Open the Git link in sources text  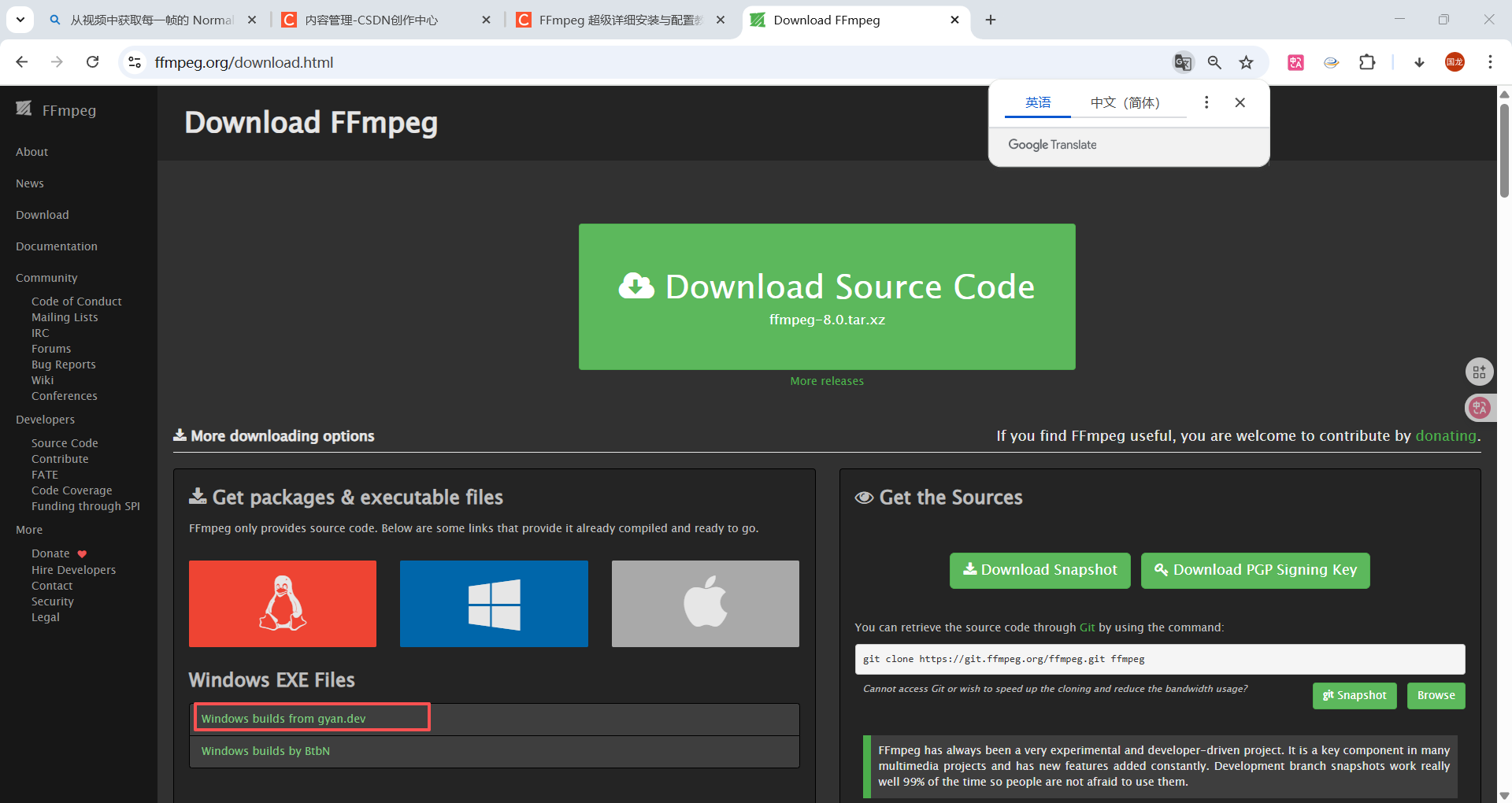tap(1087, 627)
